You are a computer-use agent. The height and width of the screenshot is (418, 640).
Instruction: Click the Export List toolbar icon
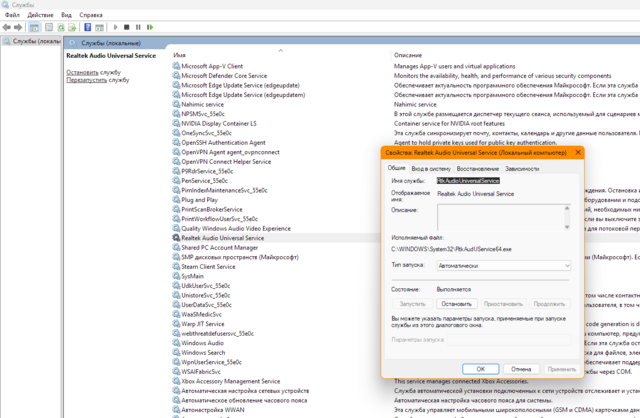point(73,27)
